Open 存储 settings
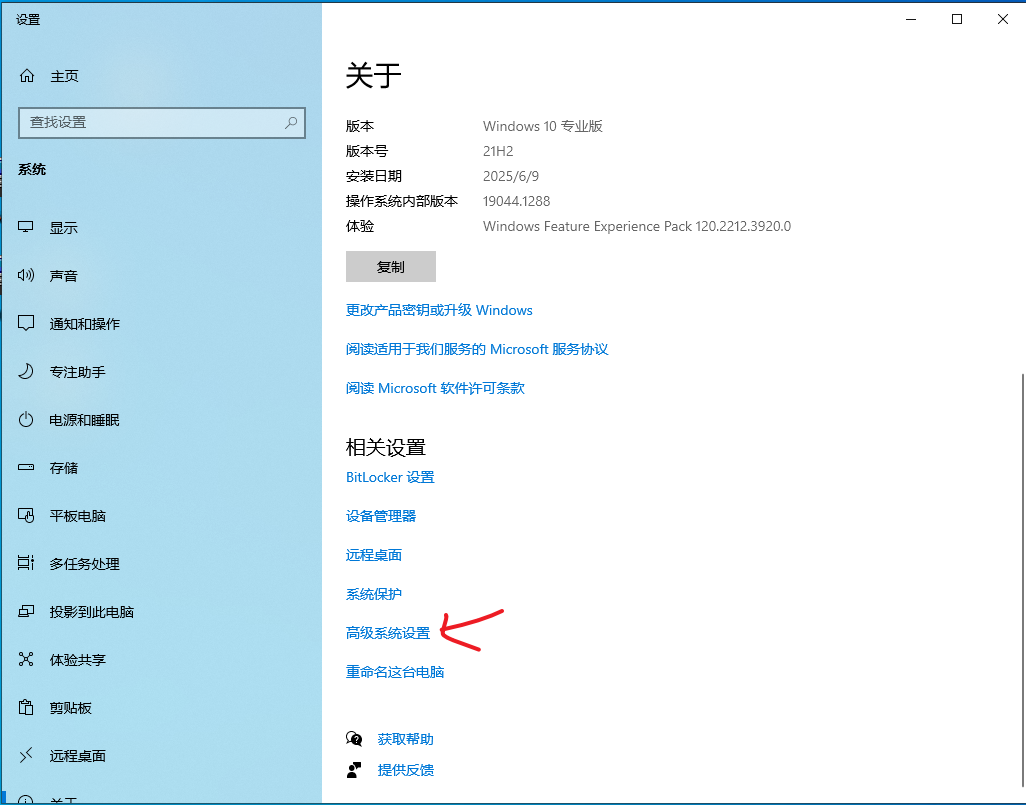The height and width of the screenshot is (805, 1026). tap(63, 468)
